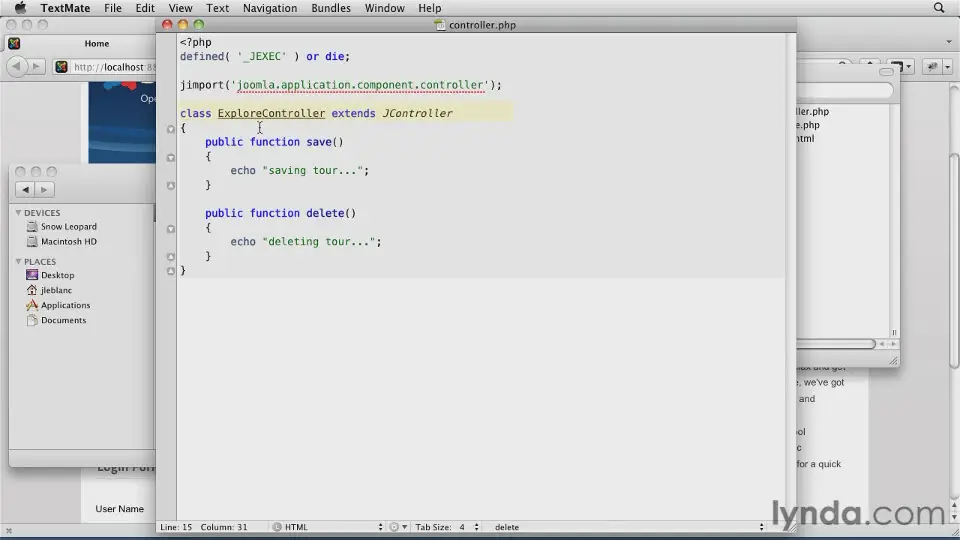Open the TextMate application menu
Screen dimensions: 960x540
pos(65,8)
